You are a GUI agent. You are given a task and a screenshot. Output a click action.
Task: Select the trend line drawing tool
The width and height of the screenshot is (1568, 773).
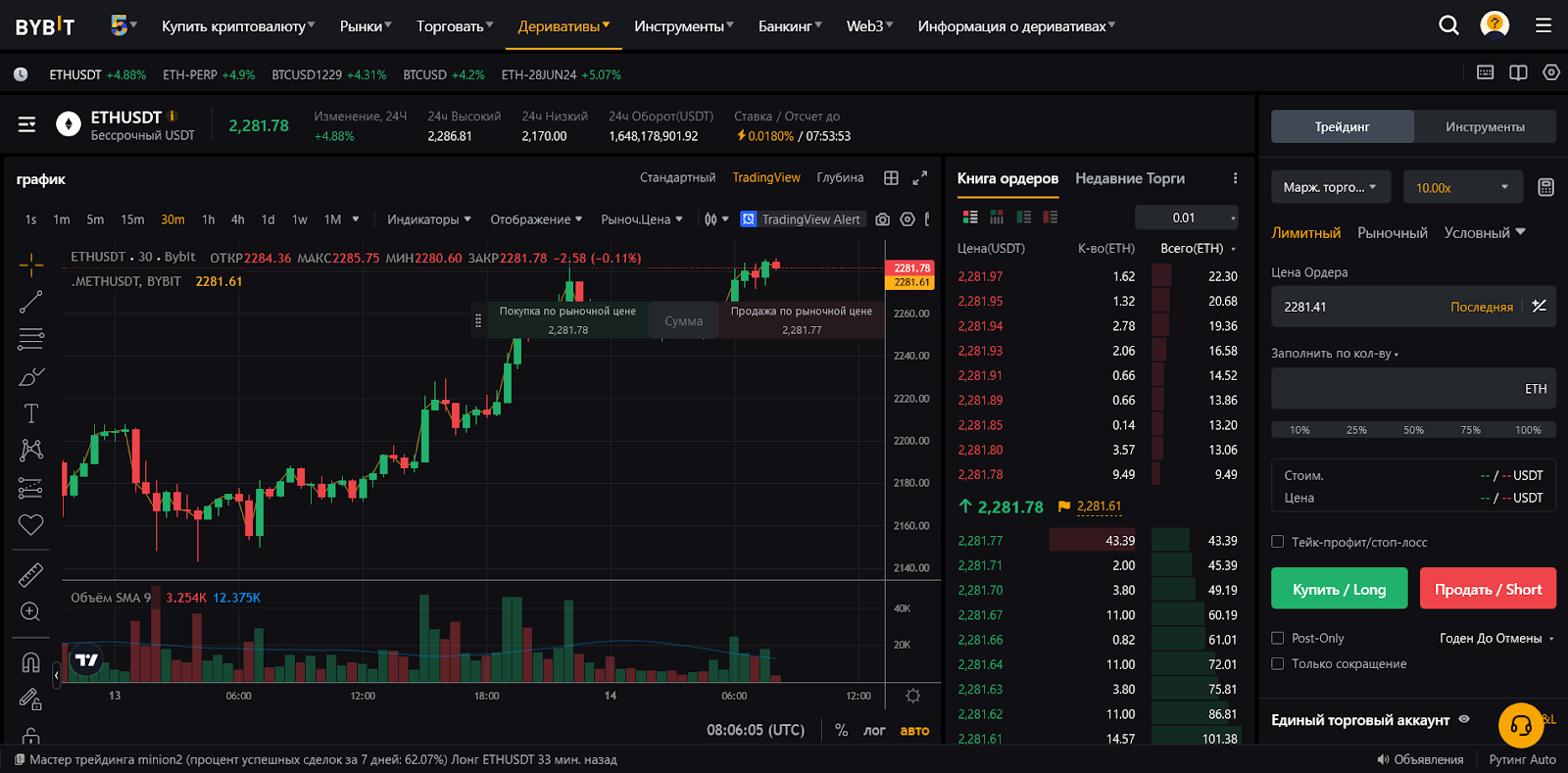(30, 302)
